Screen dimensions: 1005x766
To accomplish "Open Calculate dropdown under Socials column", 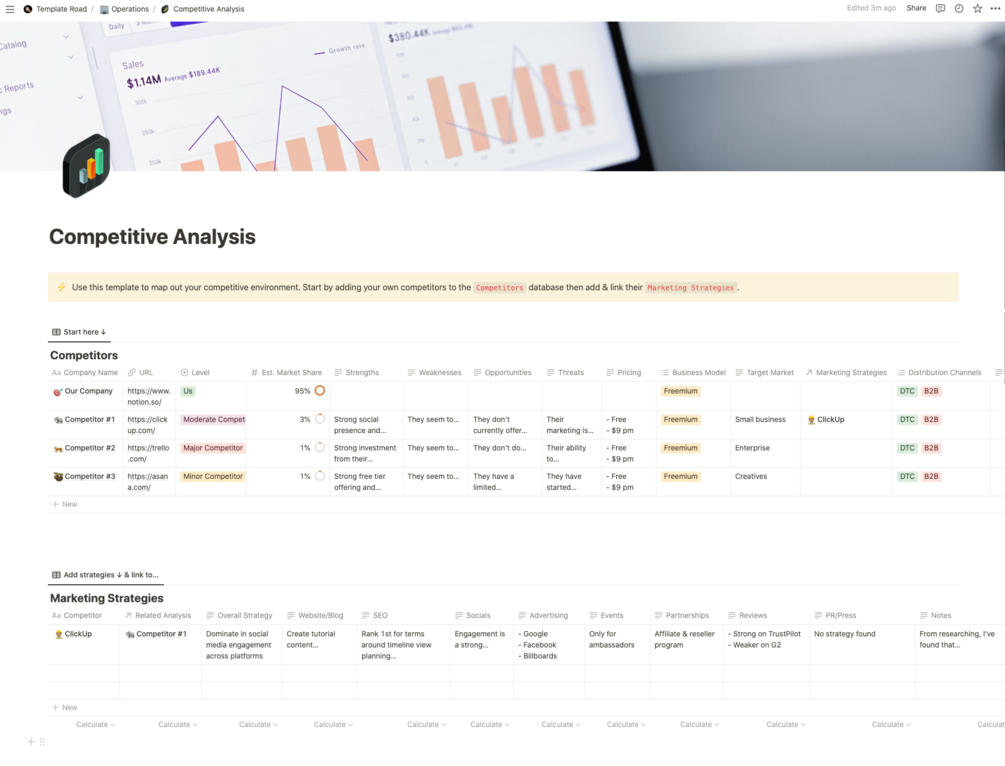I will coord(490,724).
